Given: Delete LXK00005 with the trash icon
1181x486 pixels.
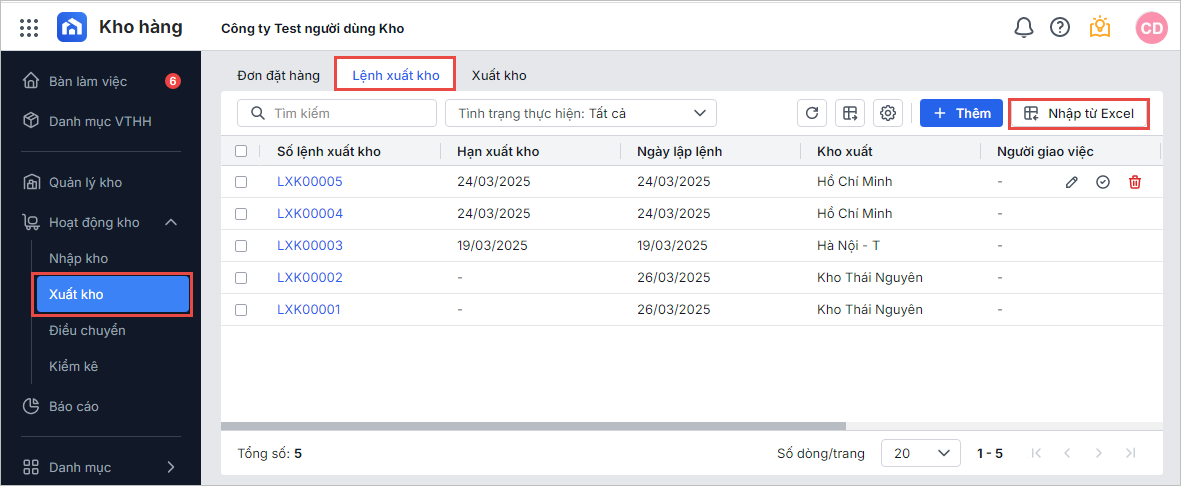Looking at the screenshot, I should [1134, 182].
